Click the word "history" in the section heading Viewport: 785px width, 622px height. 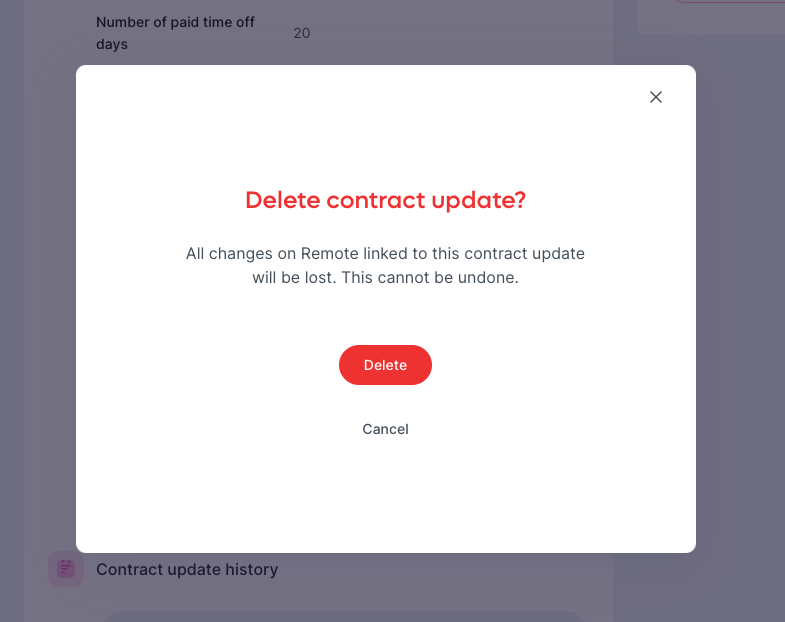pyautogui.click(x=251, y=569)
